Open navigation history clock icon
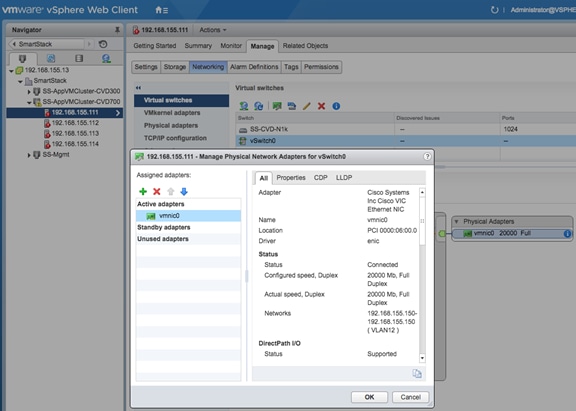This screenshot has width=576, height=411. [x=103, y=44]
